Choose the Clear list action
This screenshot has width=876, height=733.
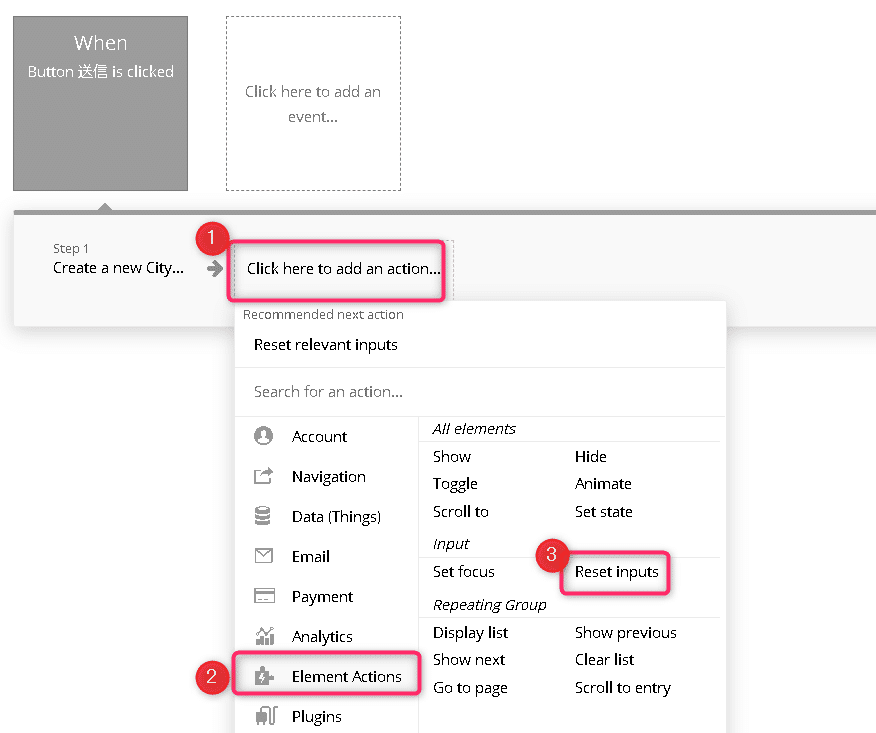tap(604, 660)
